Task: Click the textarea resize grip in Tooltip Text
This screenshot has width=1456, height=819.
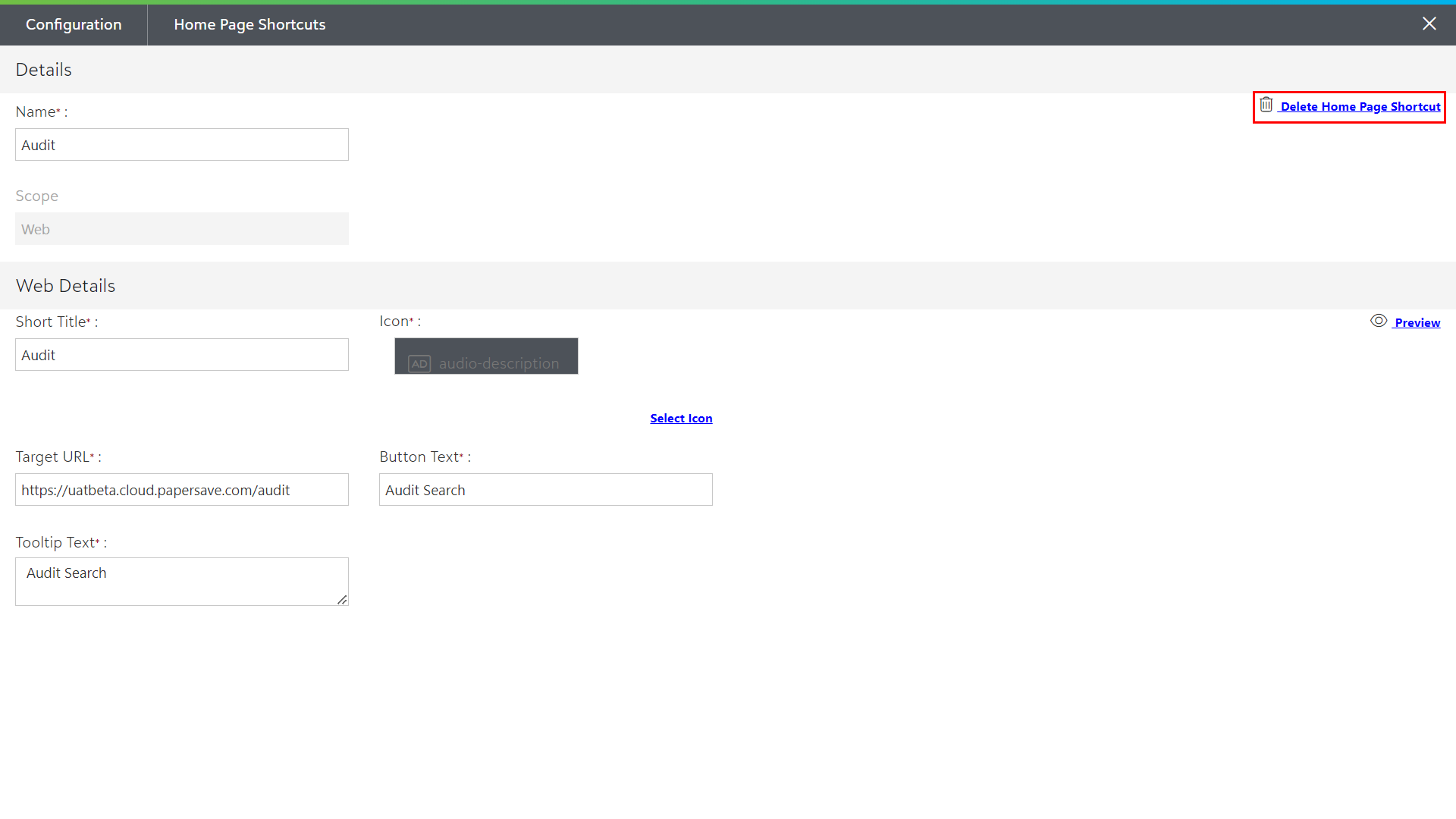Action: point(342,599)
